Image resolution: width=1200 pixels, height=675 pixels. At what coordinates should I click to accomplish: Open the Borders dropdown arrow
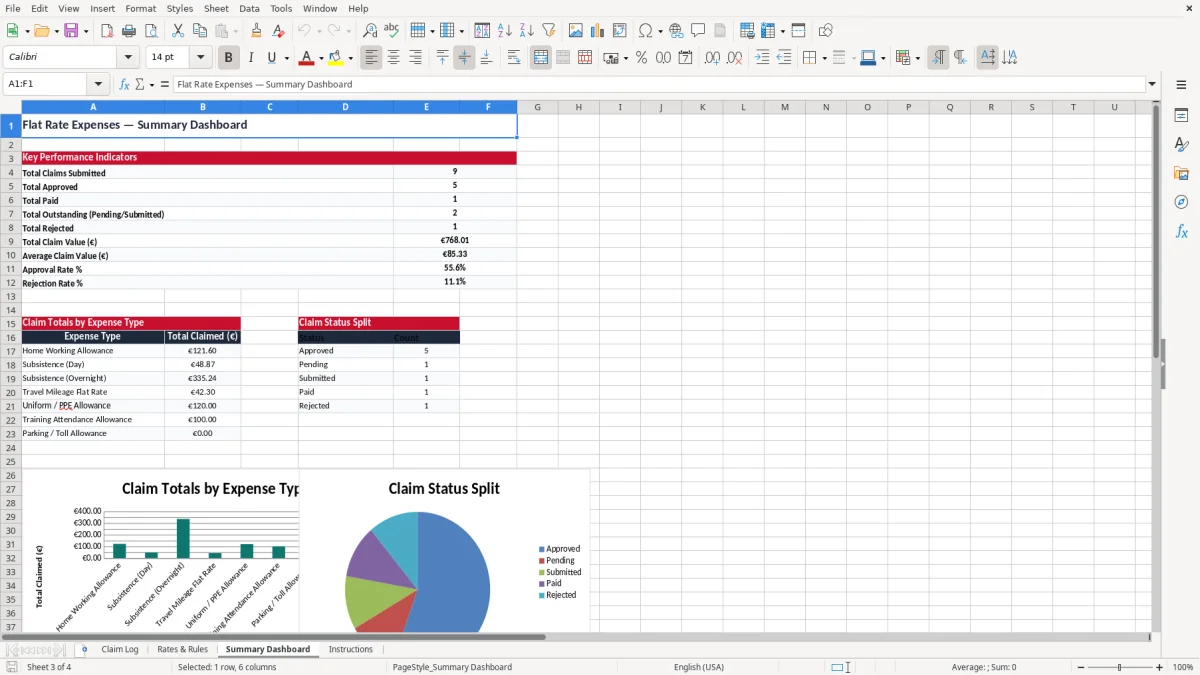(x=824, y=58)
